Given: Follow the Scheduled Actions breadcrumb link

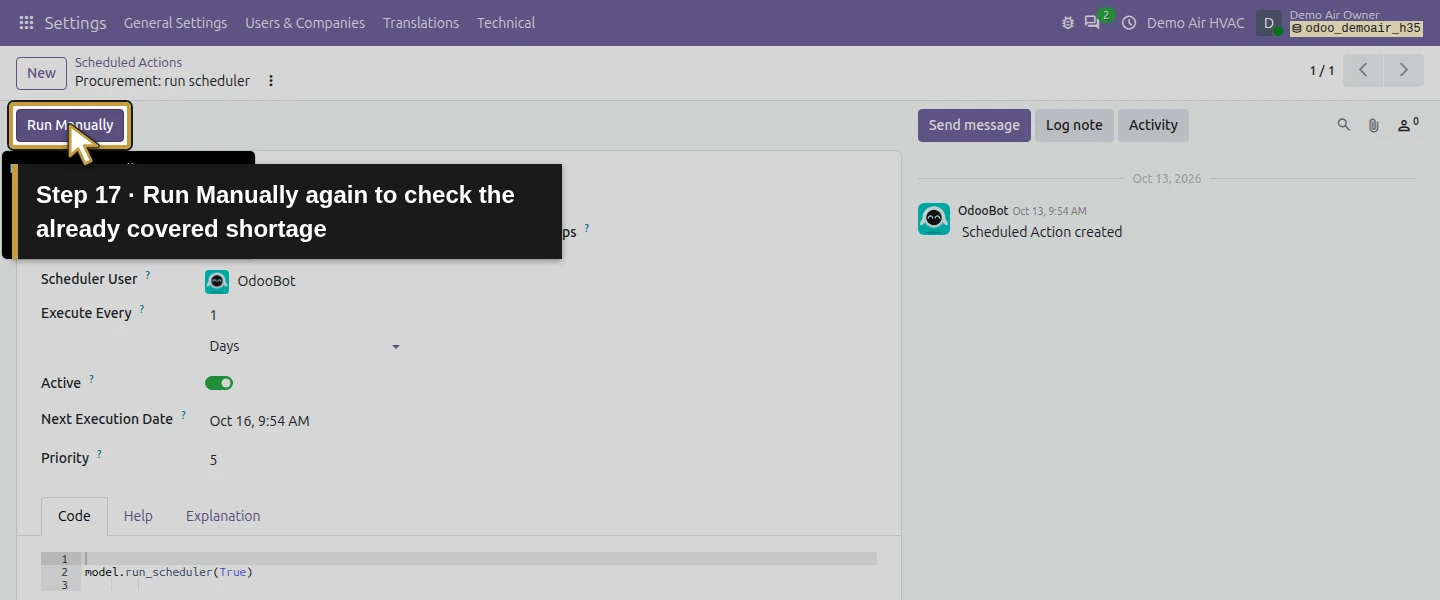Looking at the screenshot, I should (x=128, y=62).
